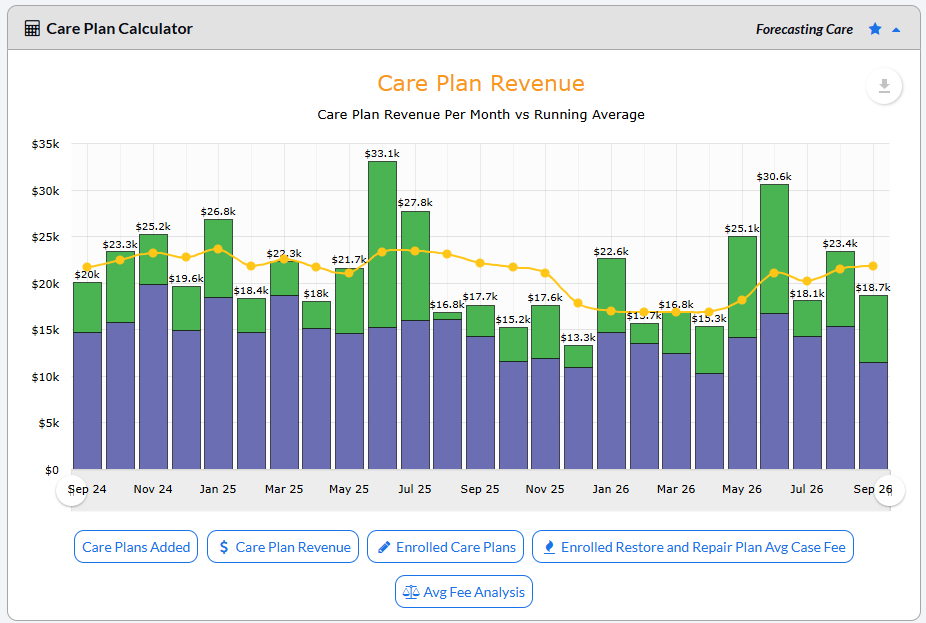Select the $15.2k bar label

(513, 319)
